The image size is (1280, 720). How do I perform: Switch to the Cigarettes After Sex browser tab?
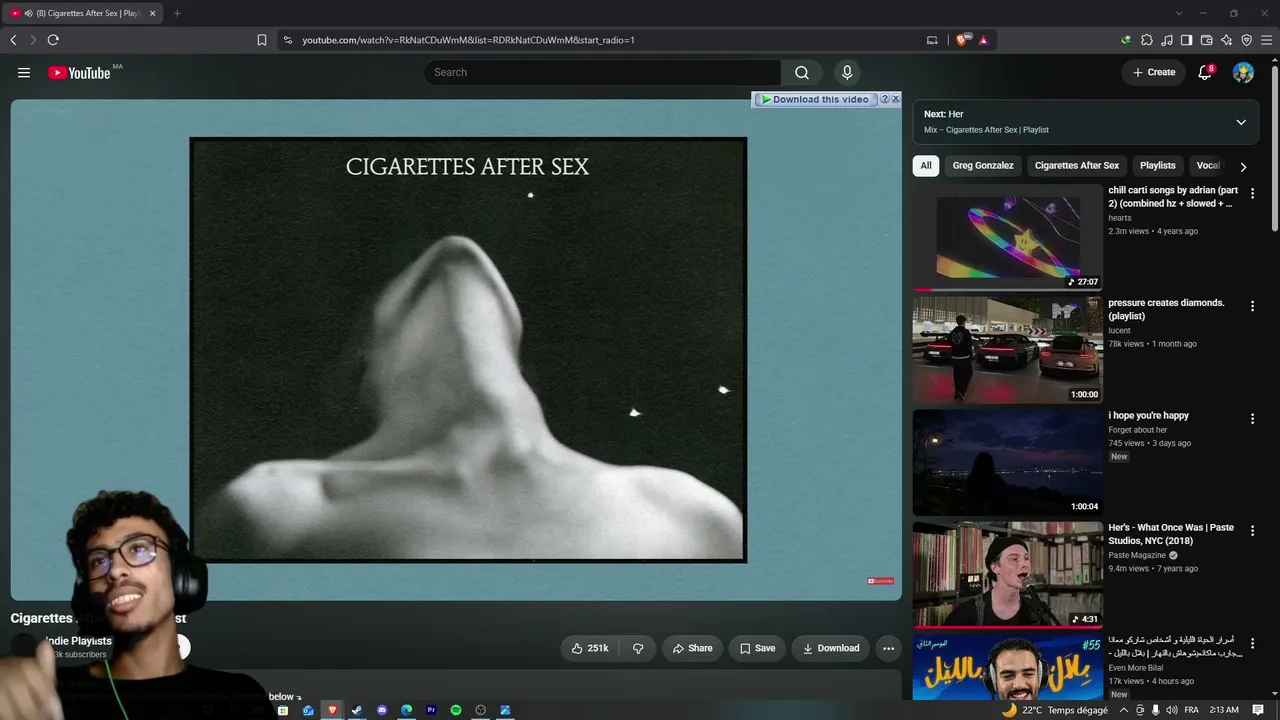point(83,13)
